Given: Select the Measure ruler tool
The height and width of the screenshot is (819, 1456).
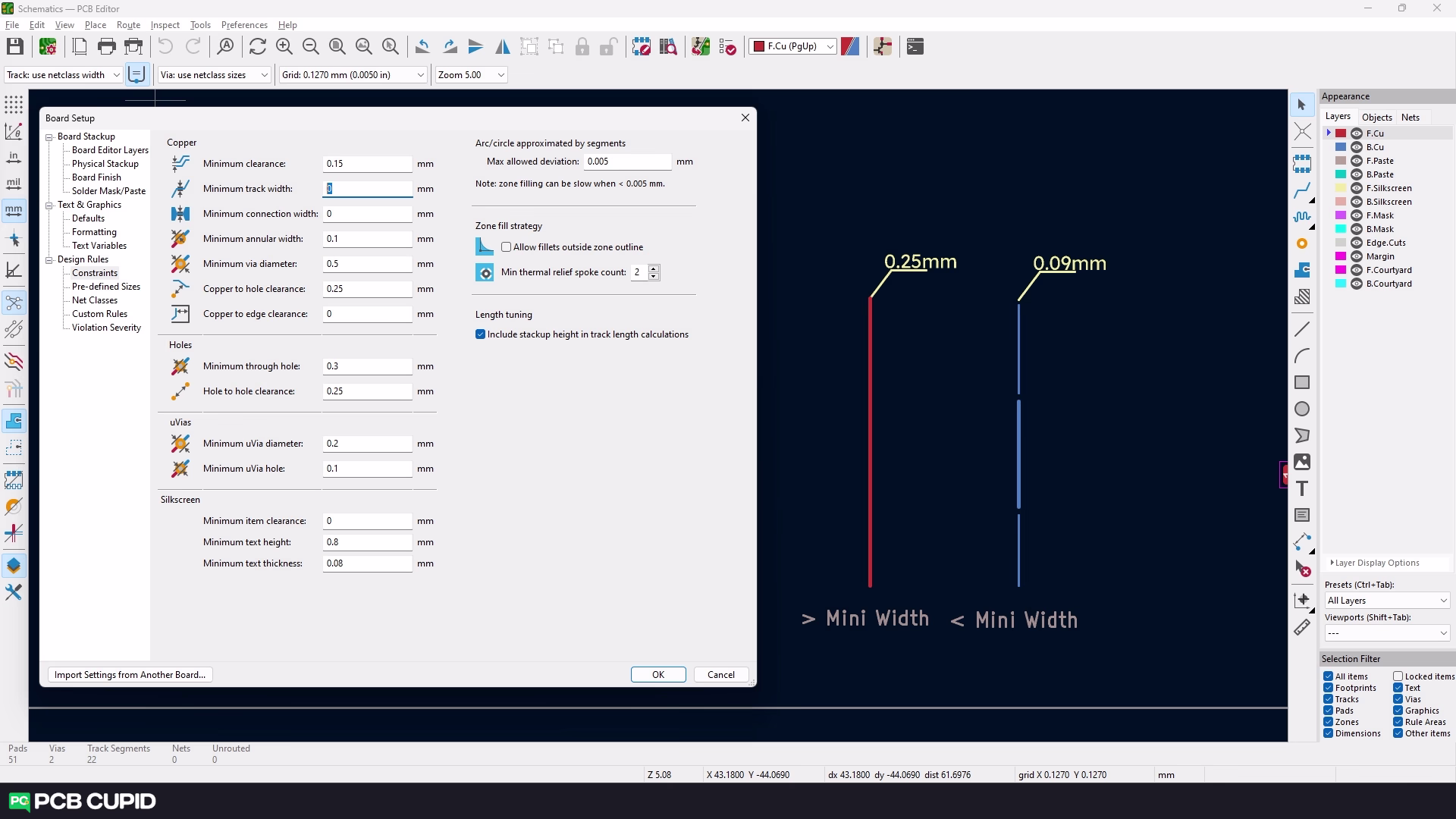Looking at the screenshot, I should click(1302, 628).
